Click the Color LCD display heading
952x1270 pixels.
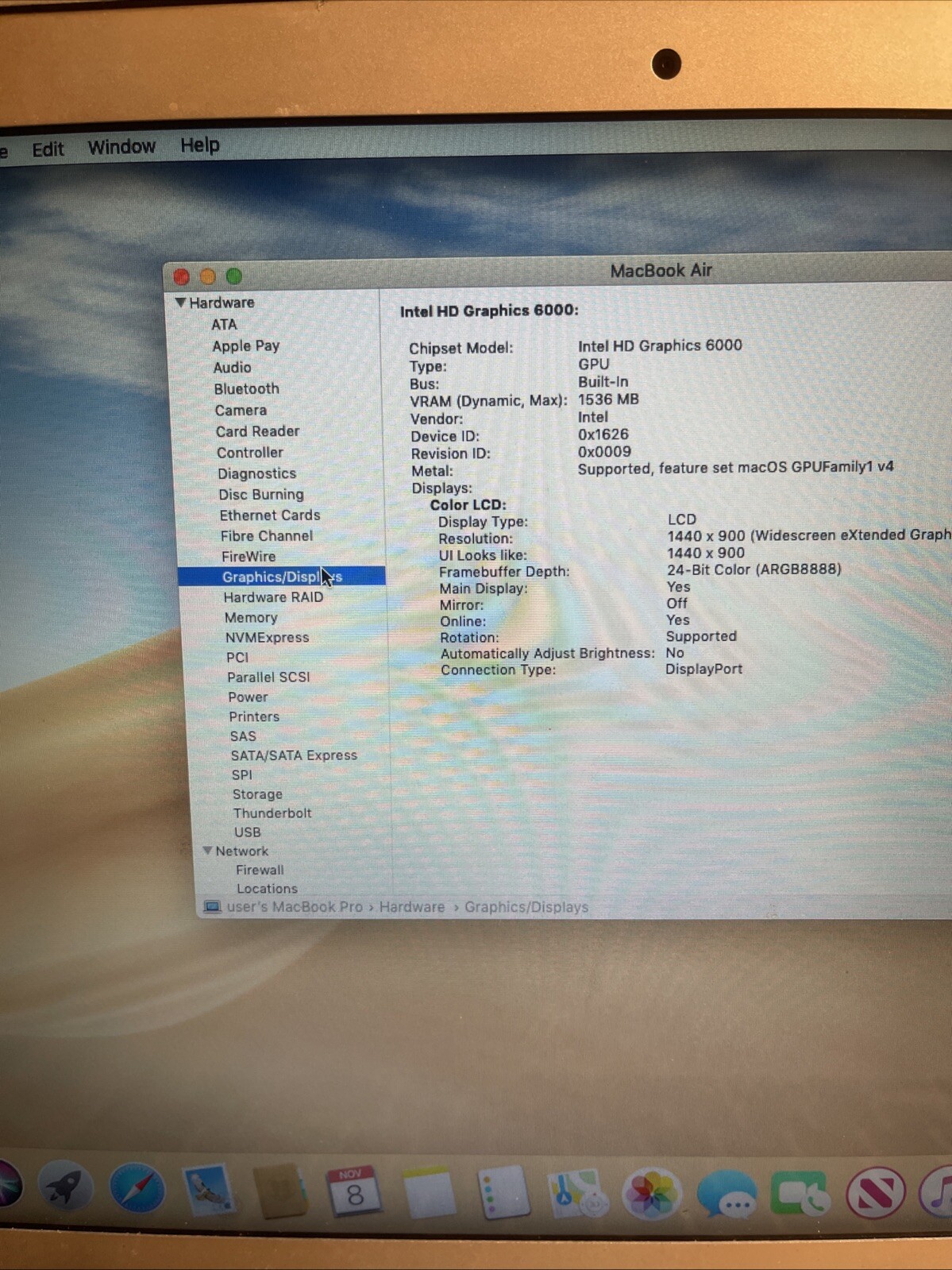click(468, 504)
